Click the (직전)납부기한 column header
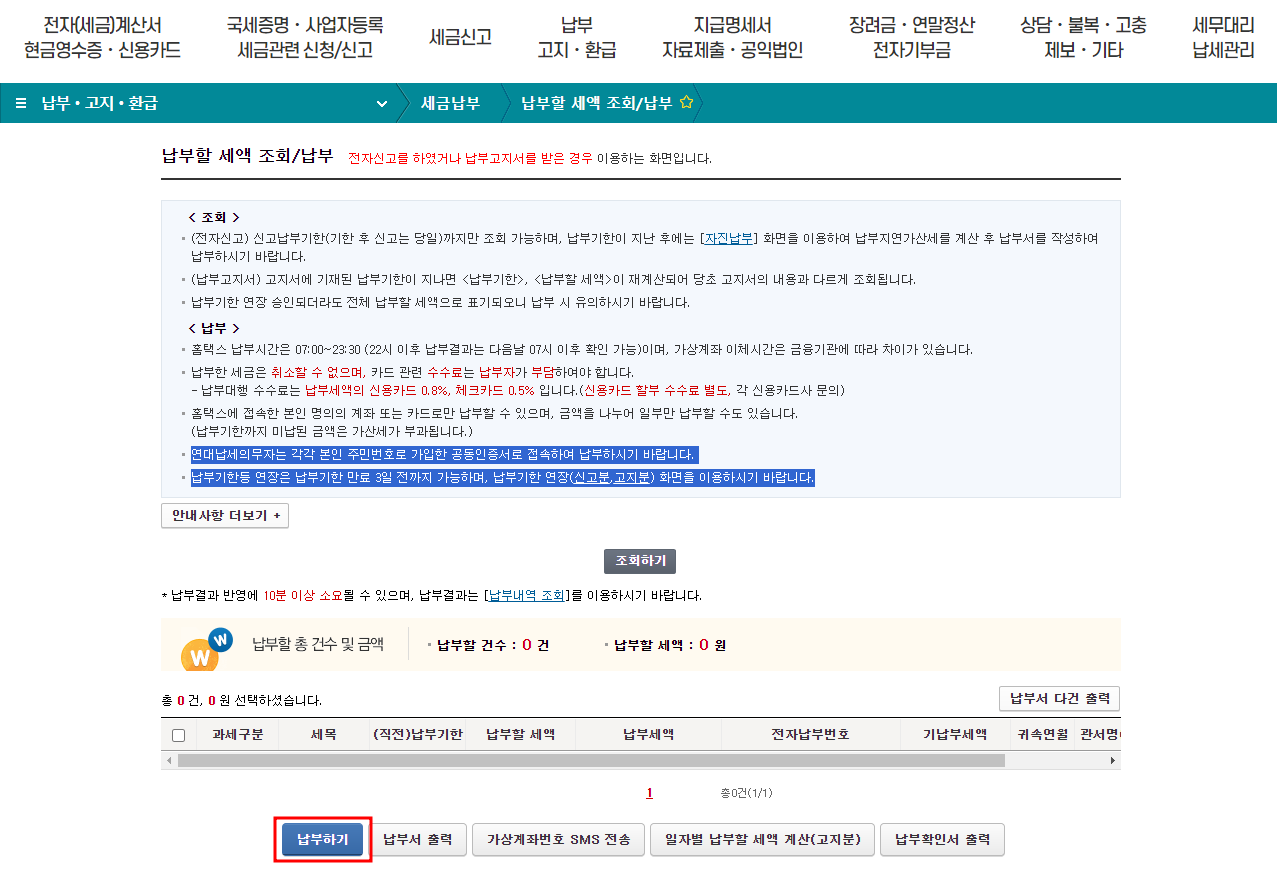Image resolution: width=1277 pixels, height=870 pixels. click(x=417, y=734)
